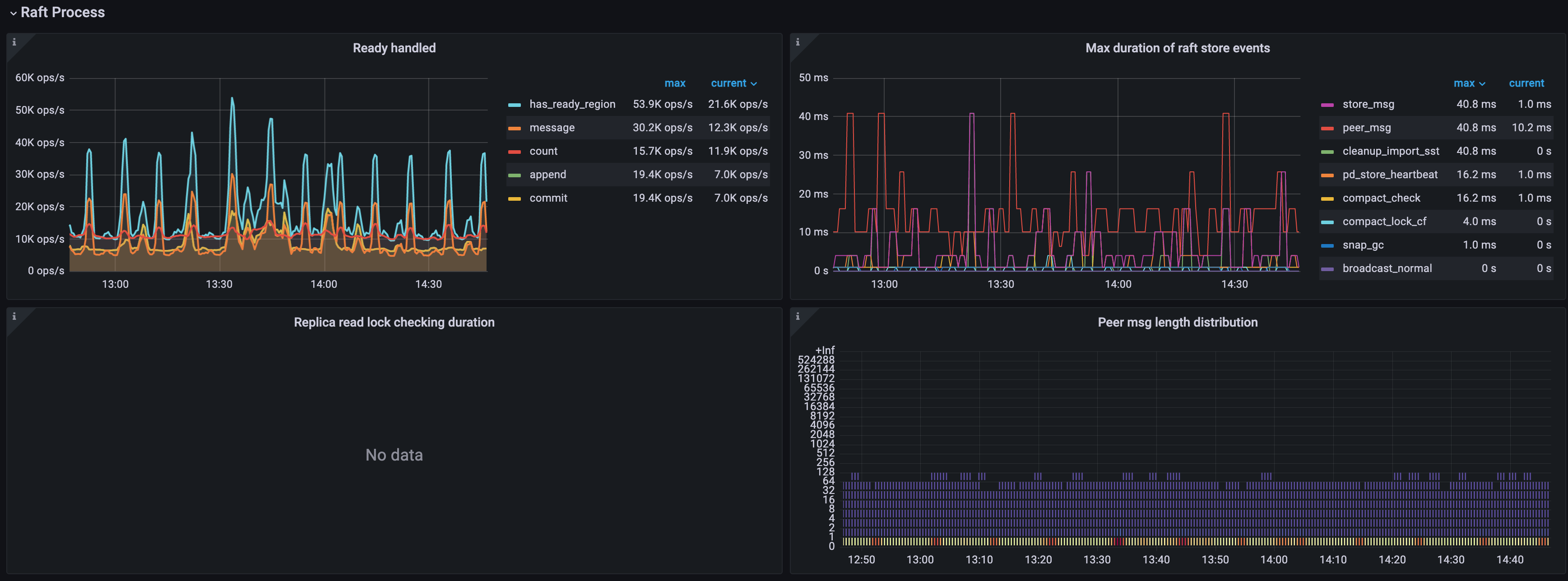Click the store_msg legend color marker
Screen dimensions: 1568x581
pyautogui.click(x=1327, y=104)
